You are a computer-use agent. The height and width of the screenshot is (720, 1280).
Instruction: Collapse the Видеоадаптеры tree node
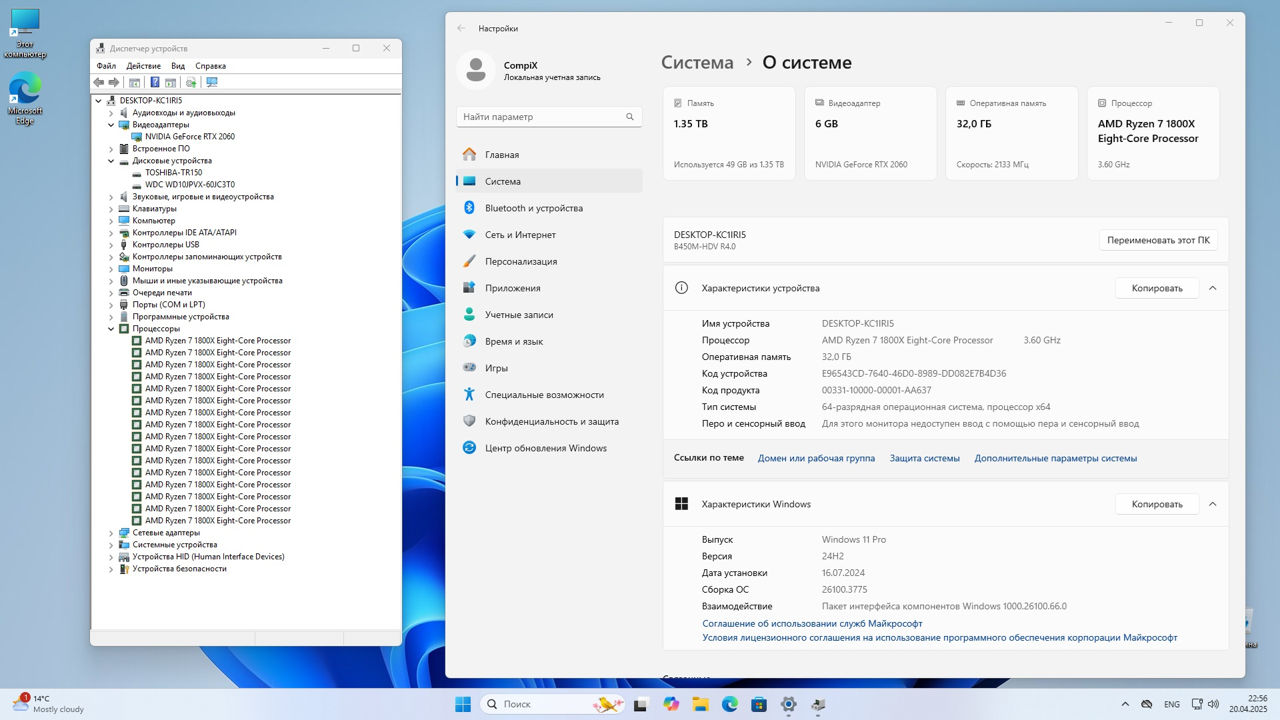pyautogui.click(x=111, y=125)
